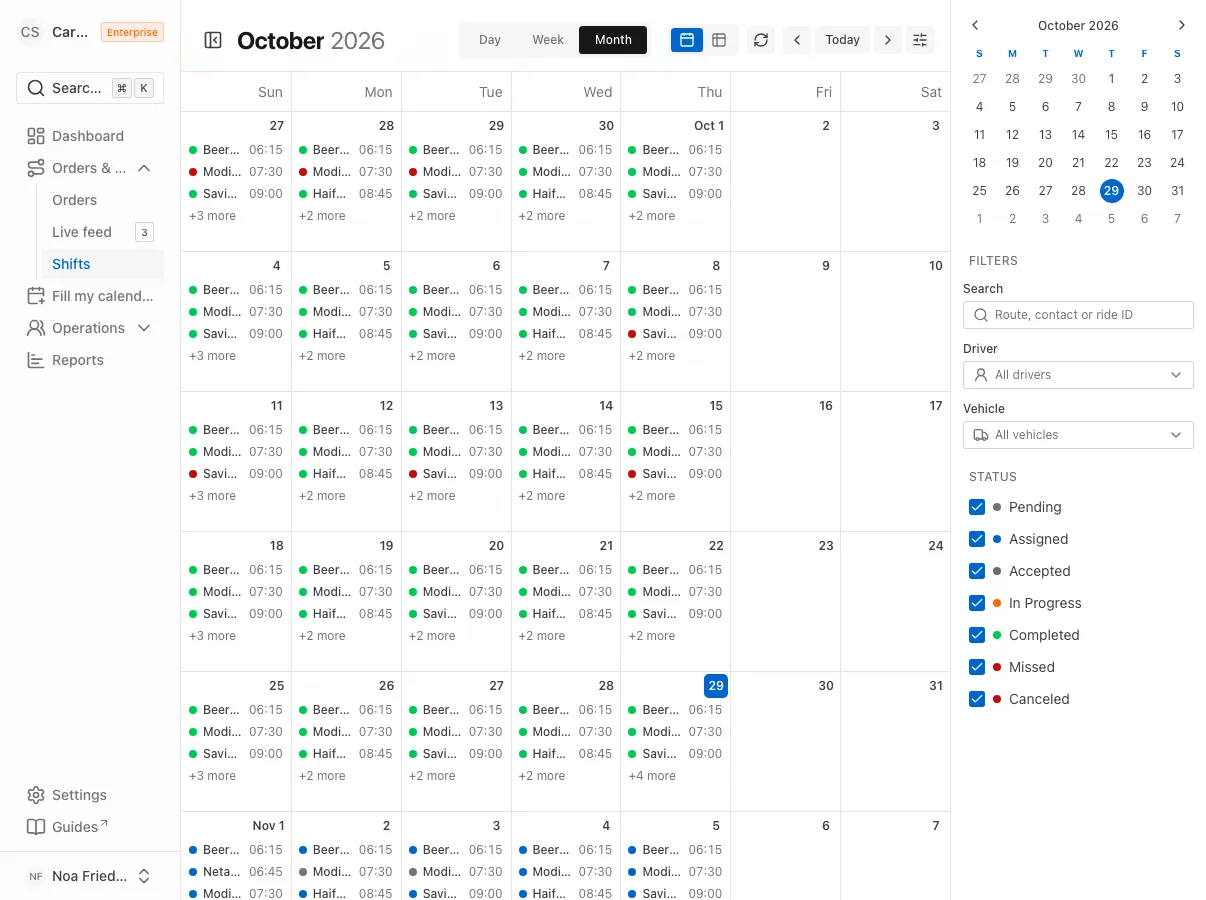The height and width of the screenshot is (900, 1206).
Task: Click the Enterprise plan badge
Action: click(x=132, y=32)
